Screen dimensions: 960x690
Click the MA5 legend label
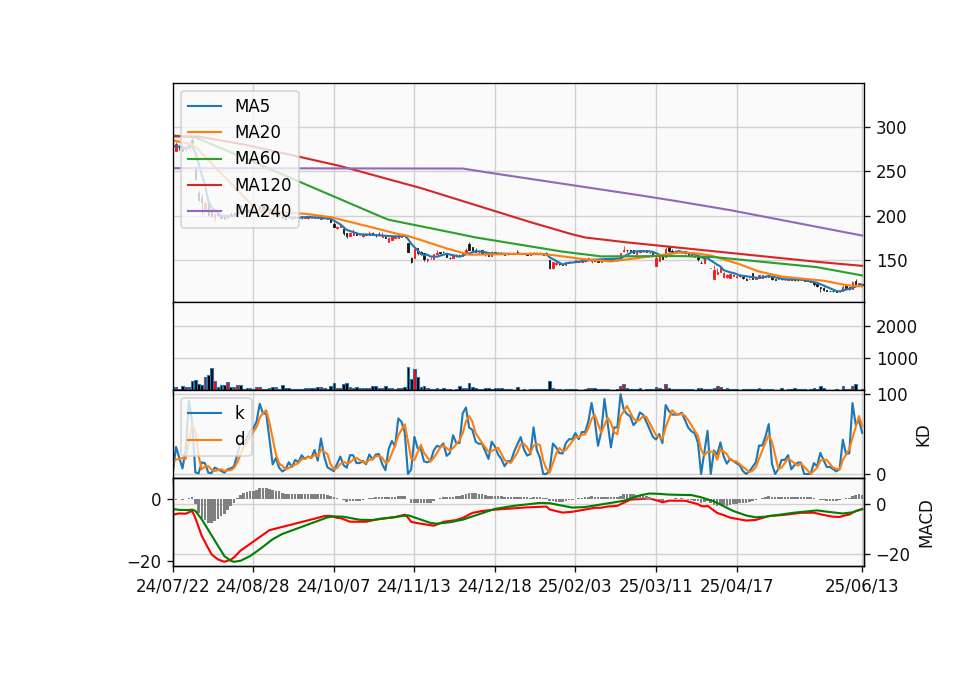pyautogui.click(x=252, y=106)
